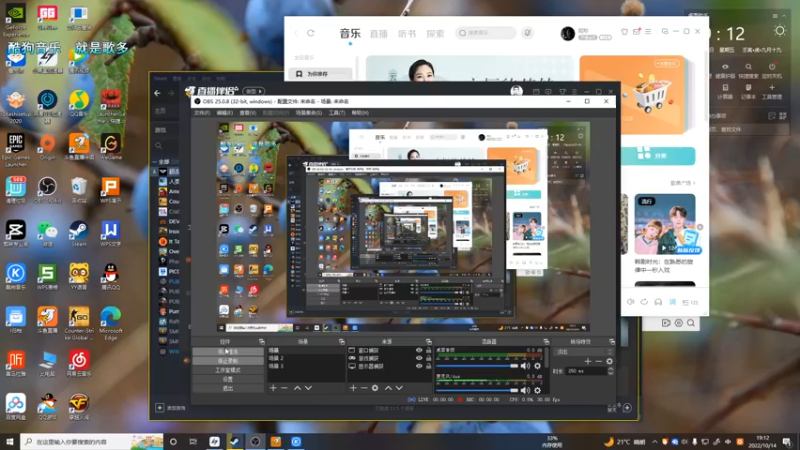Open the OBS 工具(T) menu
Image resolution: width=800 pixels, height=450 pixels.
point(337,113)
